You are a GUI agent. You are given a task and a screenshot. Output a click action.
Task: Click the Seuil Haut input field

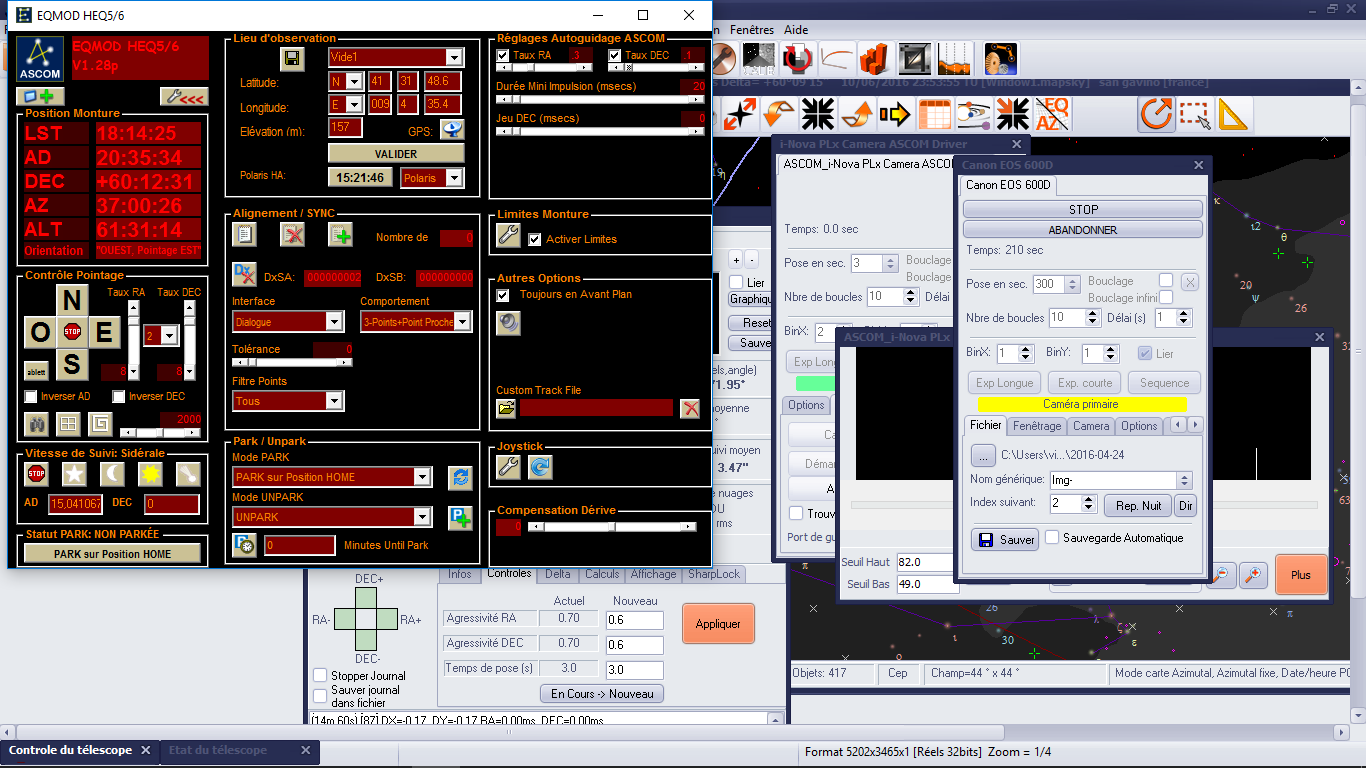[927, 562]
